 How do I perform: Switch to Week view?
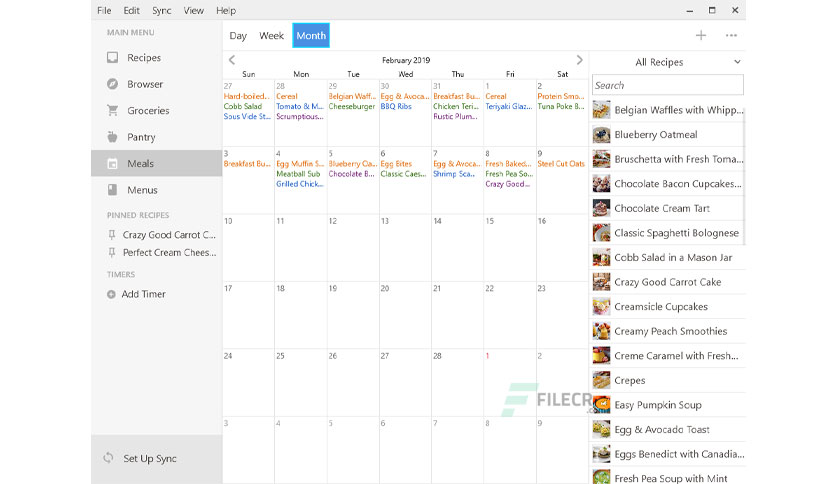(x=271, y=36)
